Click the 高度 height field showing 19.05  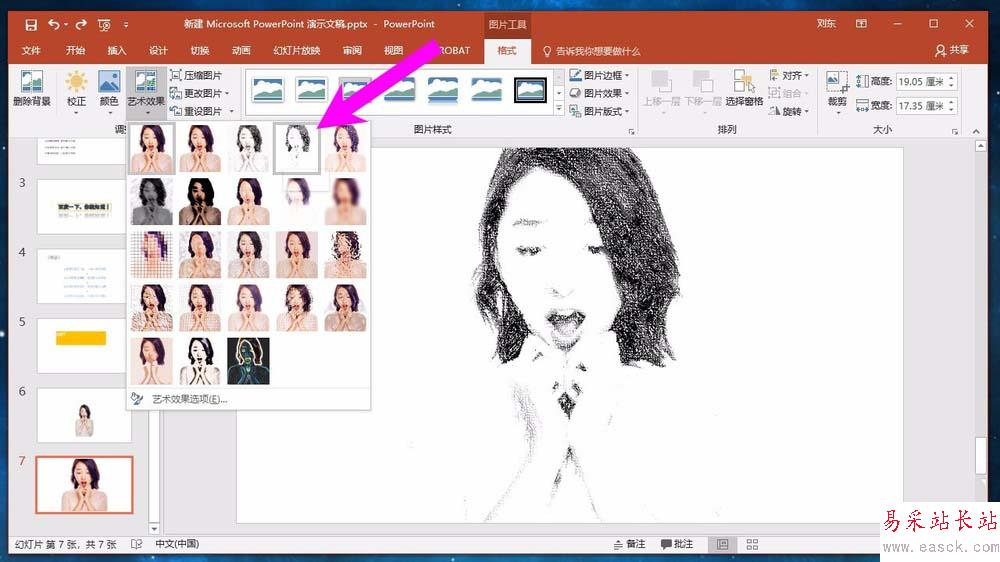click(920, 82)
